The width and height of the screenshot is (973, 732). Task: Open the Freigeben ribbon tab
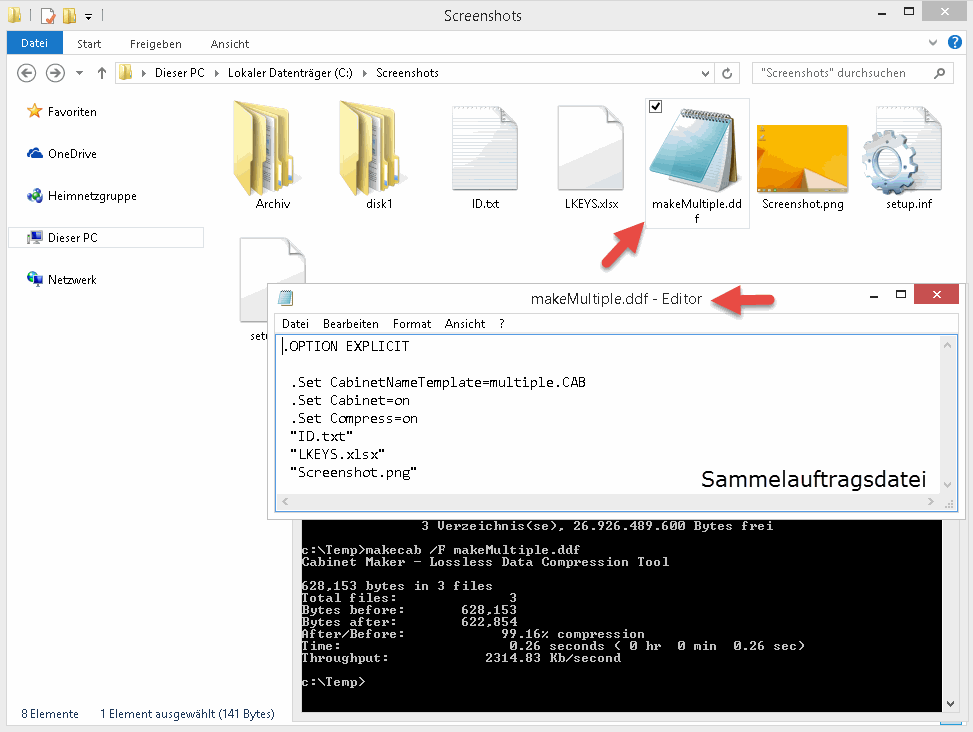click(x=155, y=44)
